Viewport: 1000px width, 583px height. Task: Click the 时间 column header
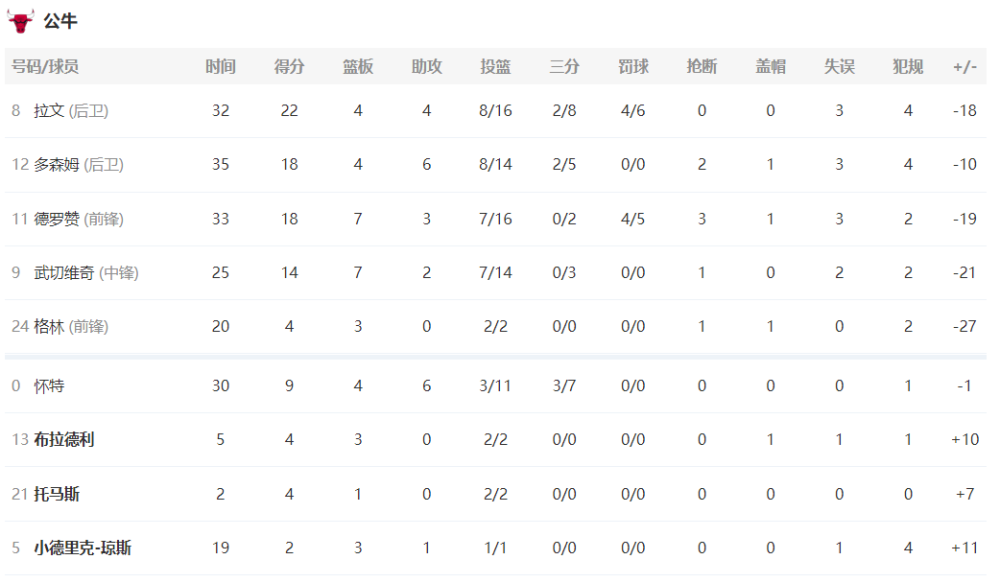(x=221, y=66)
